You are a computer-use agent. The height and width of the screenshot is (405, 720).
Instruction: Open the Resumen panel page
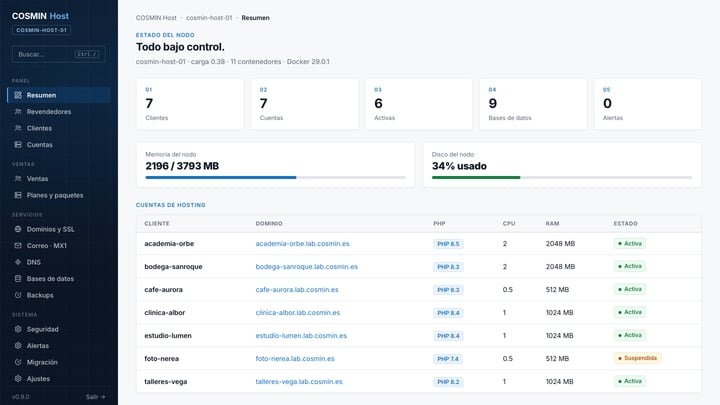(x=59, y=95)
